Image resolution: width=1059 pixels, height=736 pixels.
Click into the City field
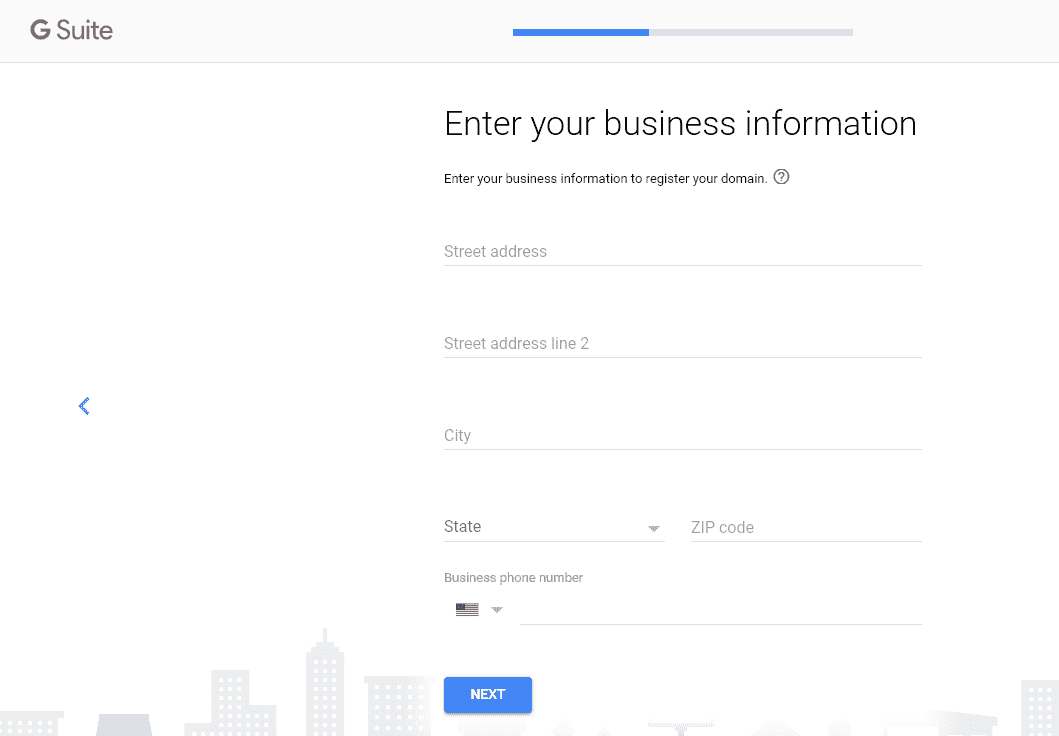(x=682, y=436)
